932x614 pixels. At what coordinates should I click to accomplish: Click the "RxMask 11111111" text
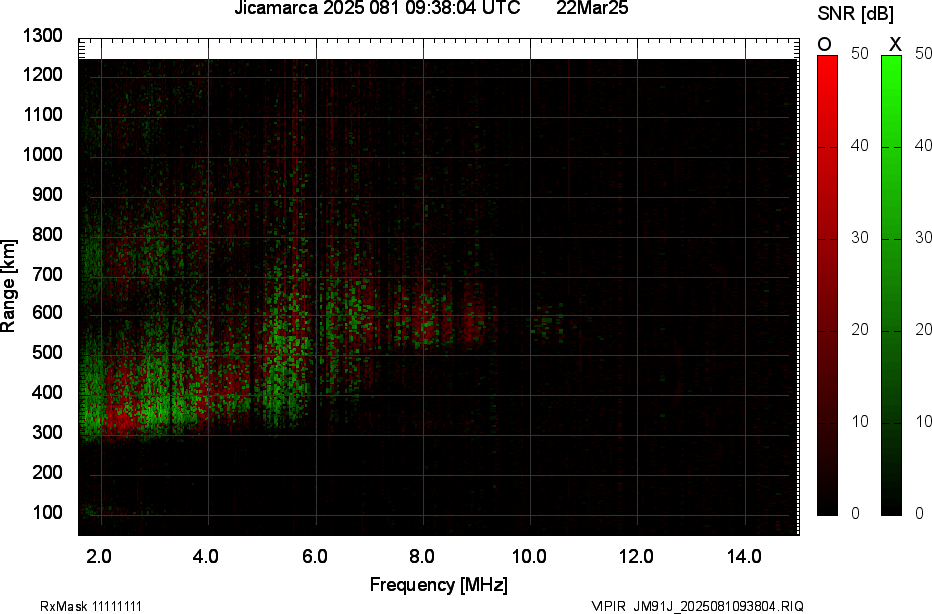point(75,606)
